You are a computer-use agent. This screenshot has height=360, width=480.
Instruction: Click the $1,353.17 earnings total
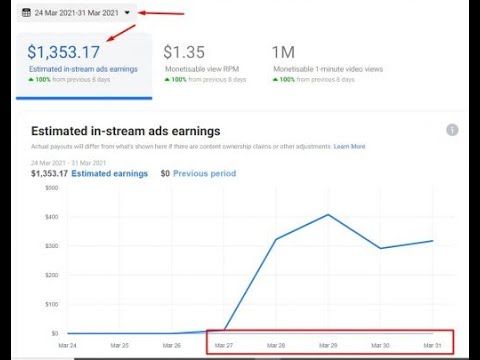point(63,52)
